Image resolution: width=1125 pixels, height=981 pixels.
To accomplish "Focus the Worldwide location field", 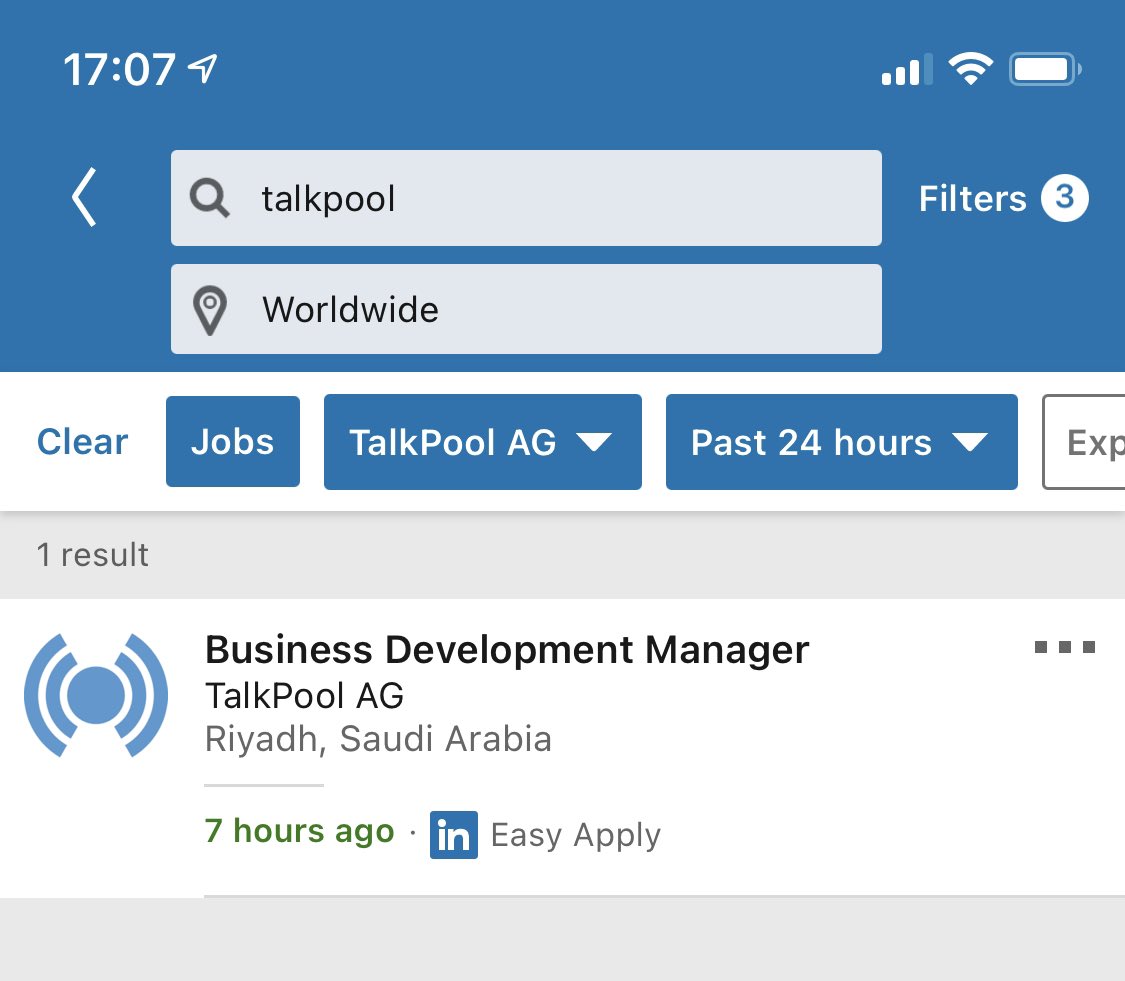I will pos(526,309).
